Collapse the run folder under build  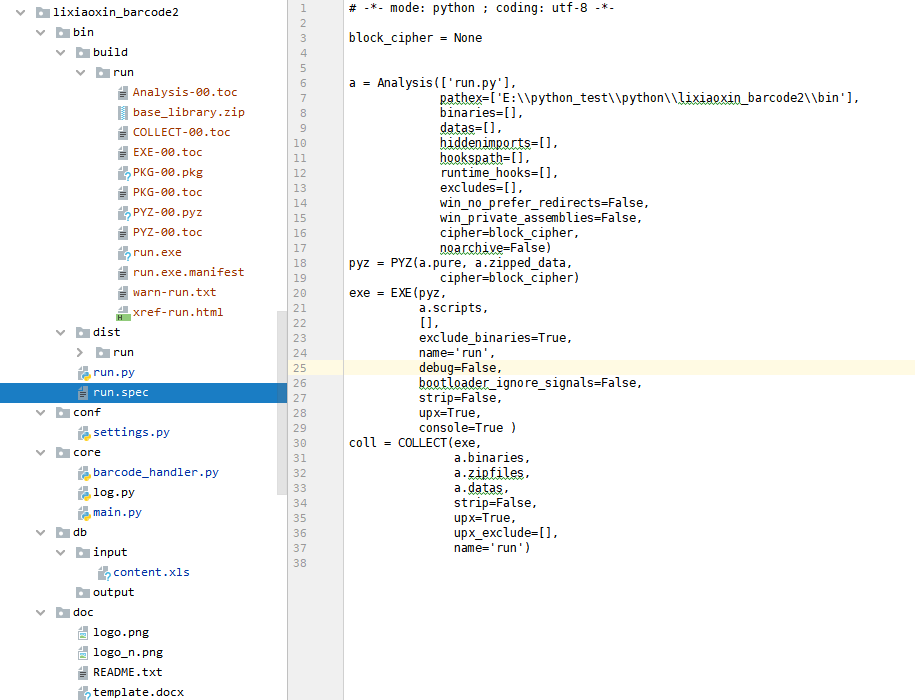click(x=81, y=72)
